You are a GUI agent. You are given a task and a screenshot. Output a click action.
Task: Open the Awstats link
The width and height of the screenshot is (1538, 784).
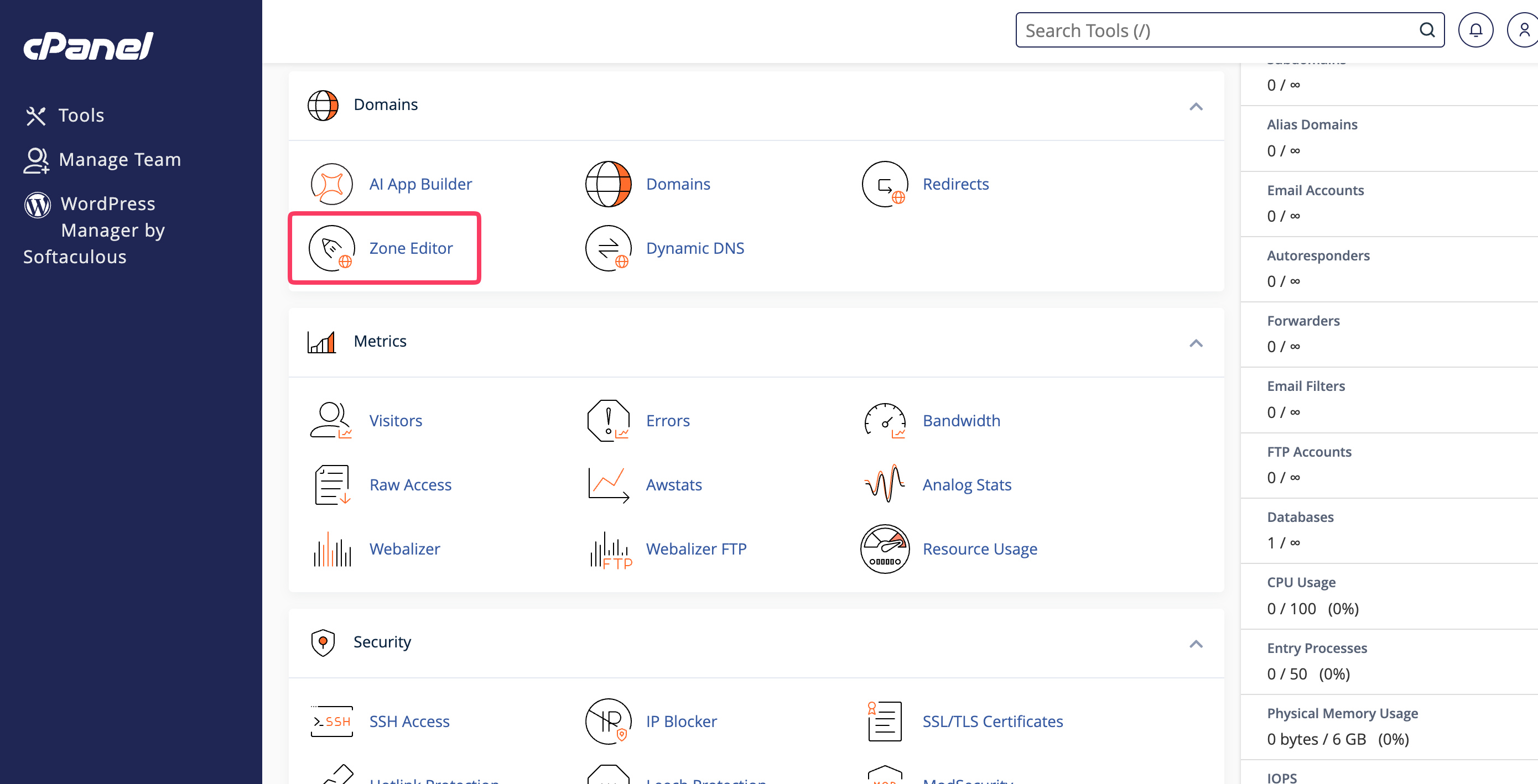click(674, 485)
